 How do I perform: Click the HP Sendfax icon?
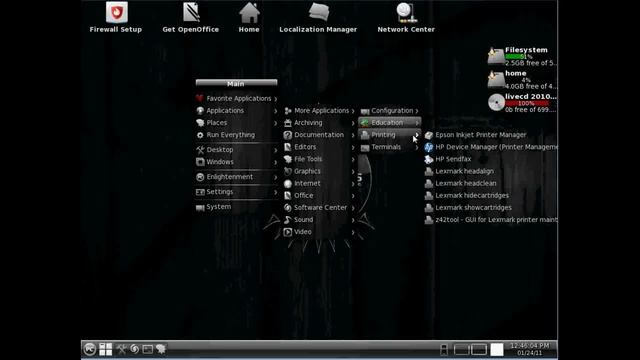coord(429,159)
